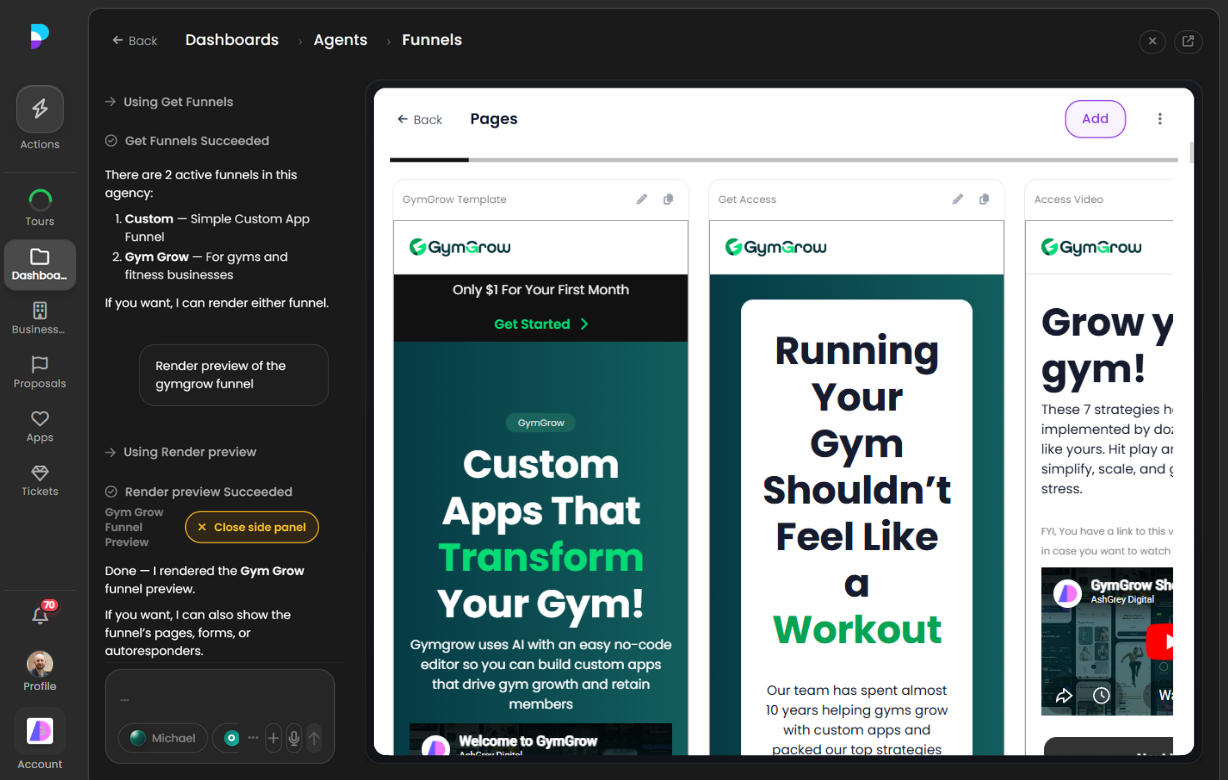Open the Proposals flag icon in sidebar
This screenshot has width=1228, height=780.
(x=40, y=364)
